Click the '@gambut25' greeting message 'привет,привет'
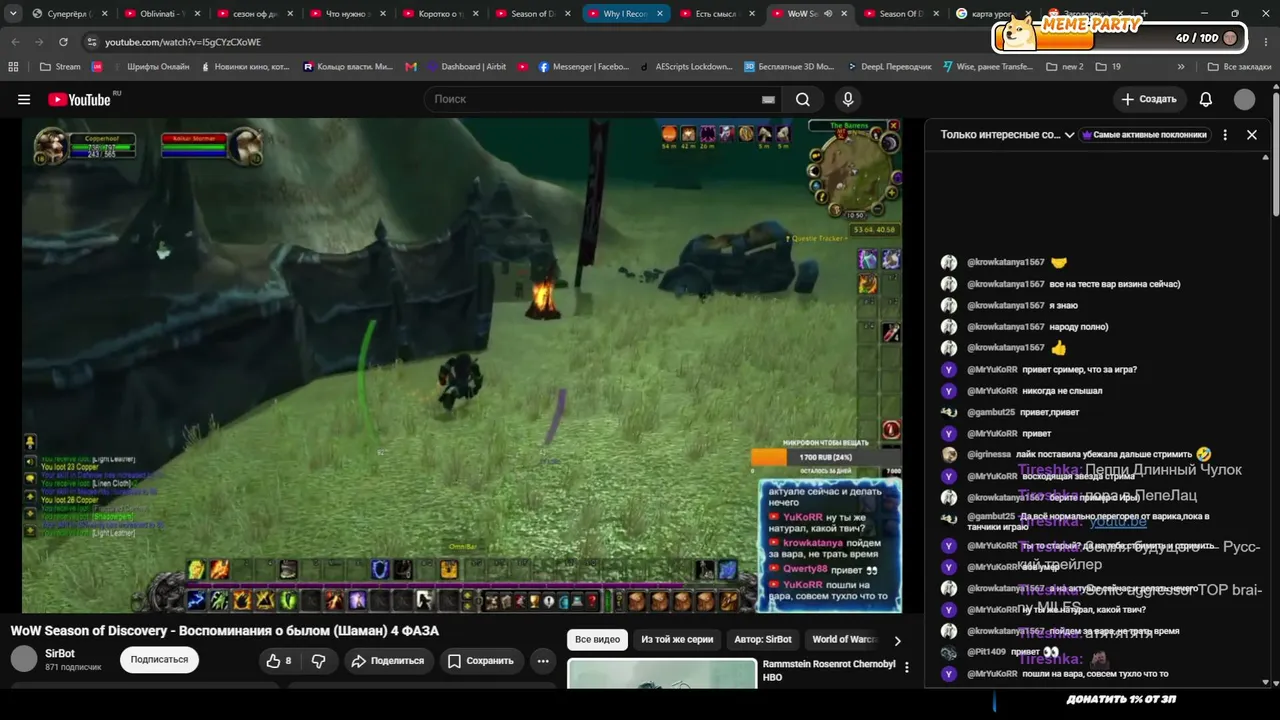Image resolution: width=1280 pixels, height=720 pixels. 1051,412
